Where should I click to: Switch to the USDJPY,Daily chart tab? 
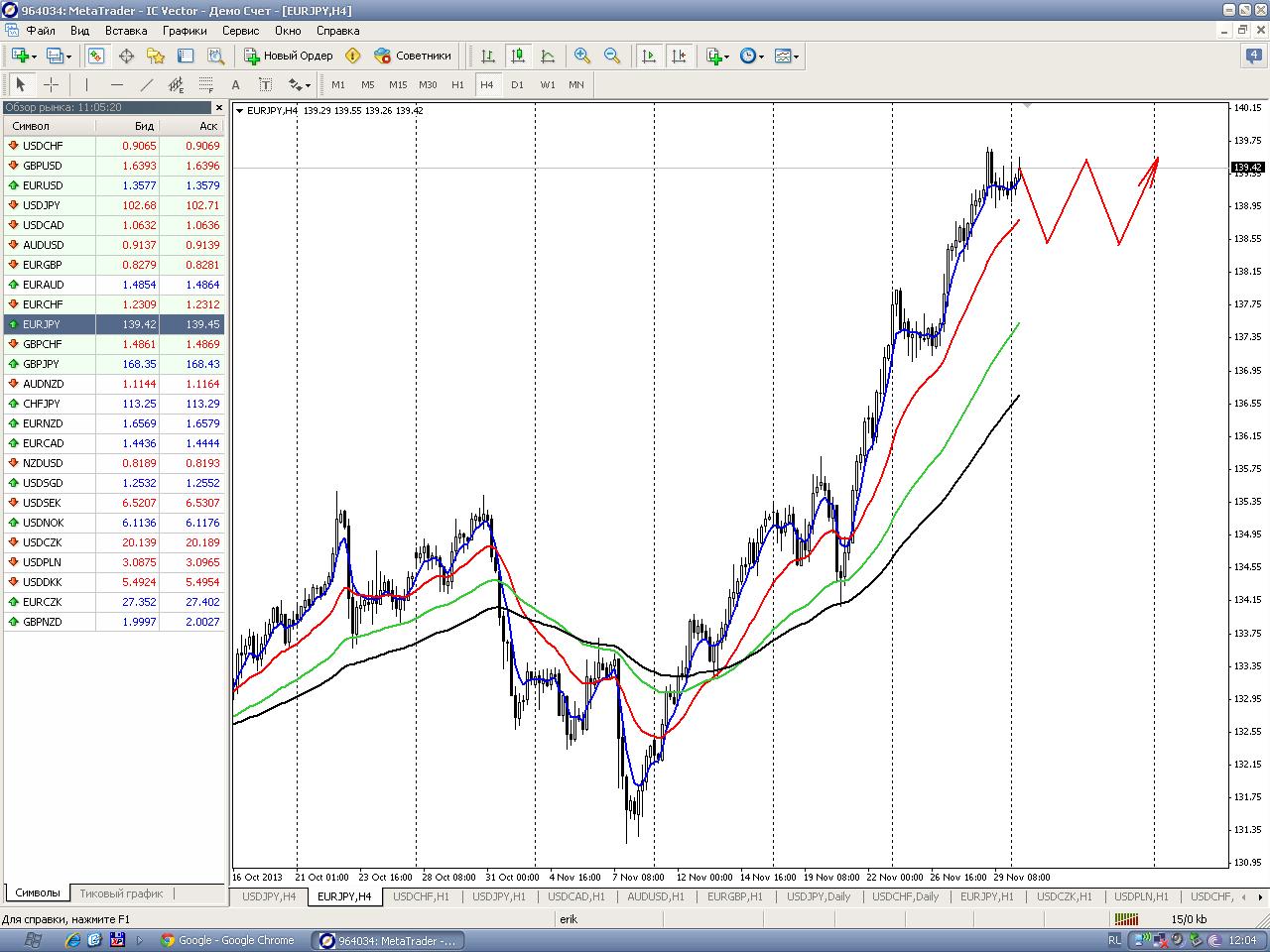click(819, 896)
